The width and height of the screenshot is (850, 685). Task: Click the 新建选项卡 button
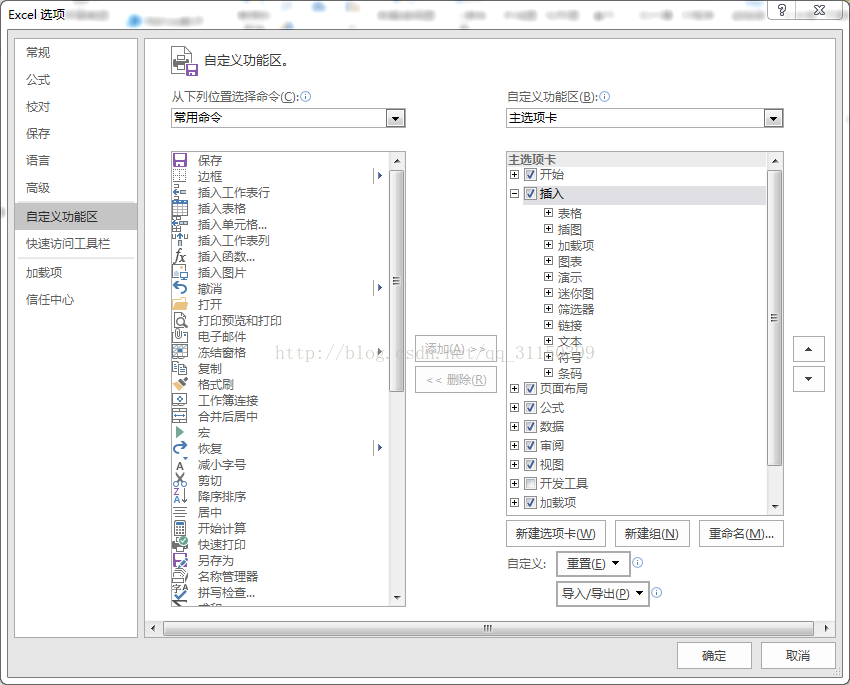click(556, 534)
